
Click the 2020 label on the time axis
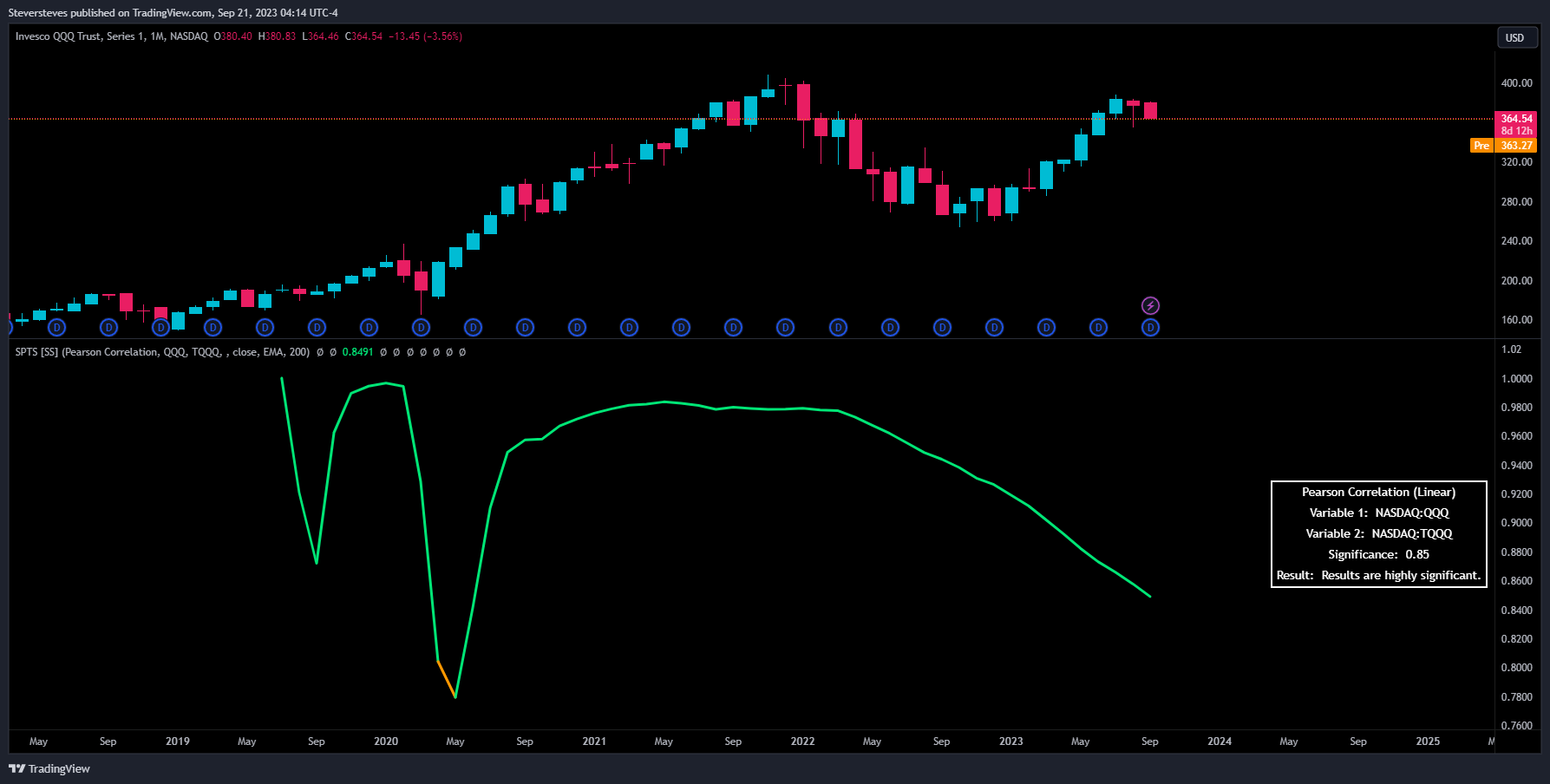tap(386, 742)
